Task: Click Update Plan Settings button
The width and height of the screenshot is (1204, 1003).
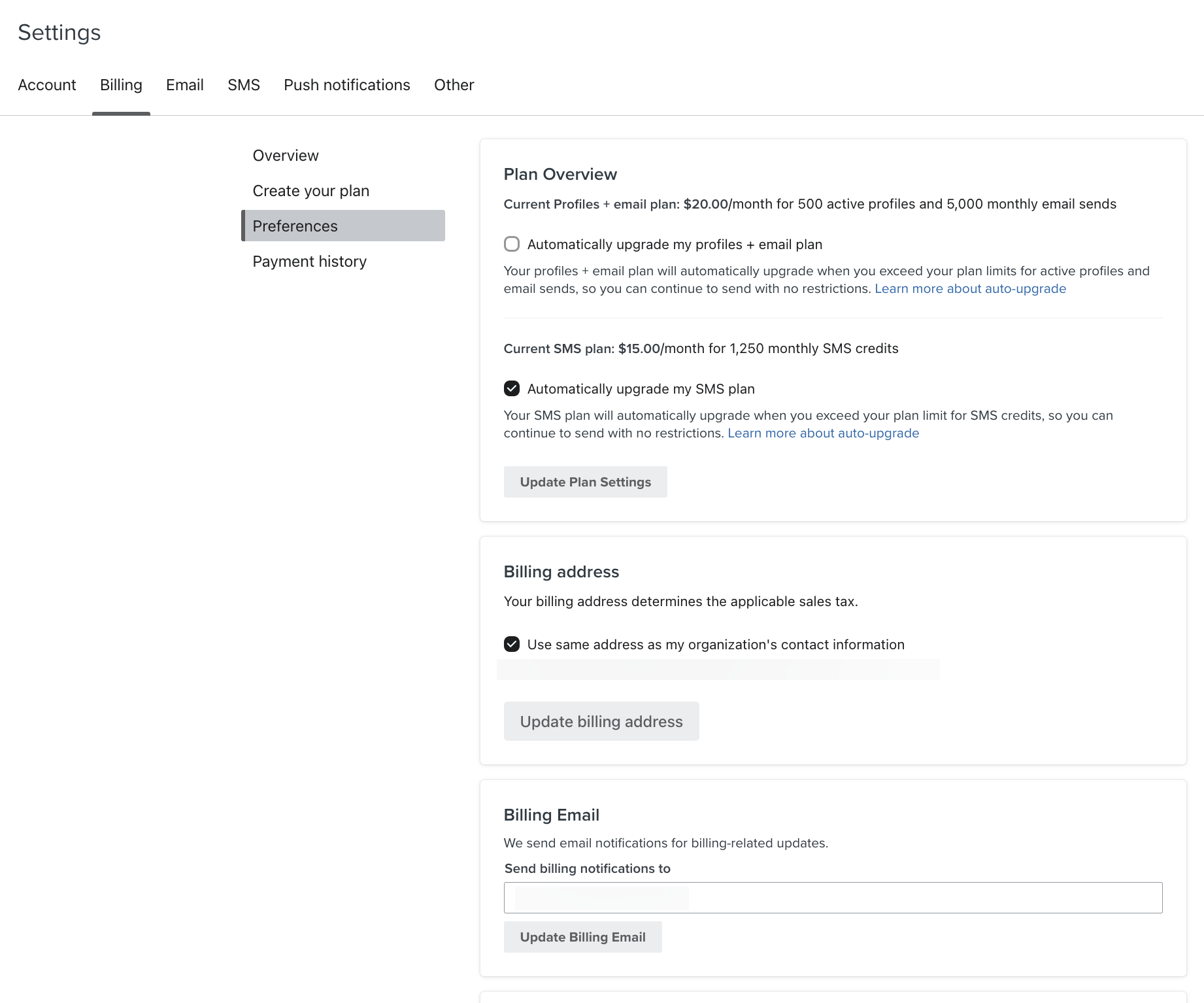Action: pos(585,482)
